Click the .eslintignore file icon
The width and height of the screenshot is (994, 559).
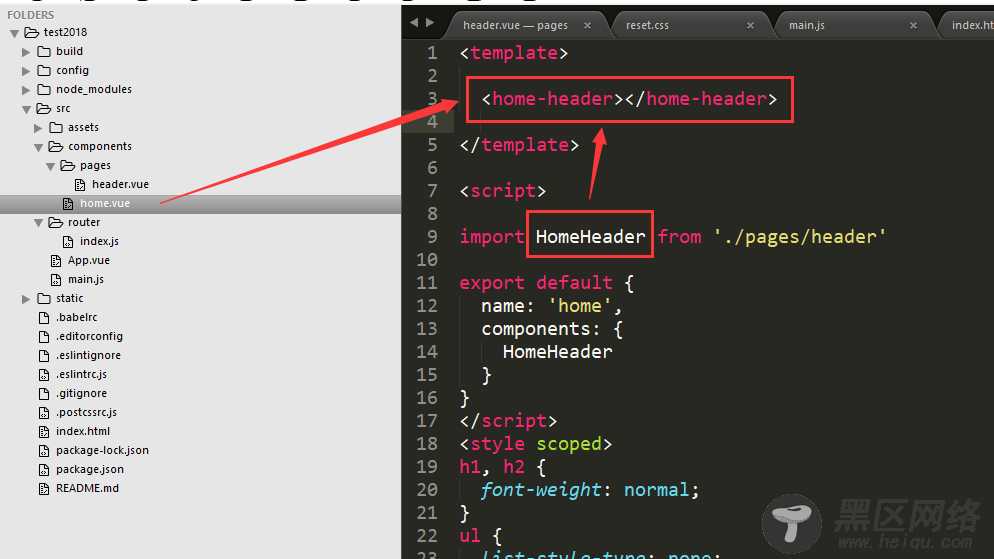click(44, 356)
